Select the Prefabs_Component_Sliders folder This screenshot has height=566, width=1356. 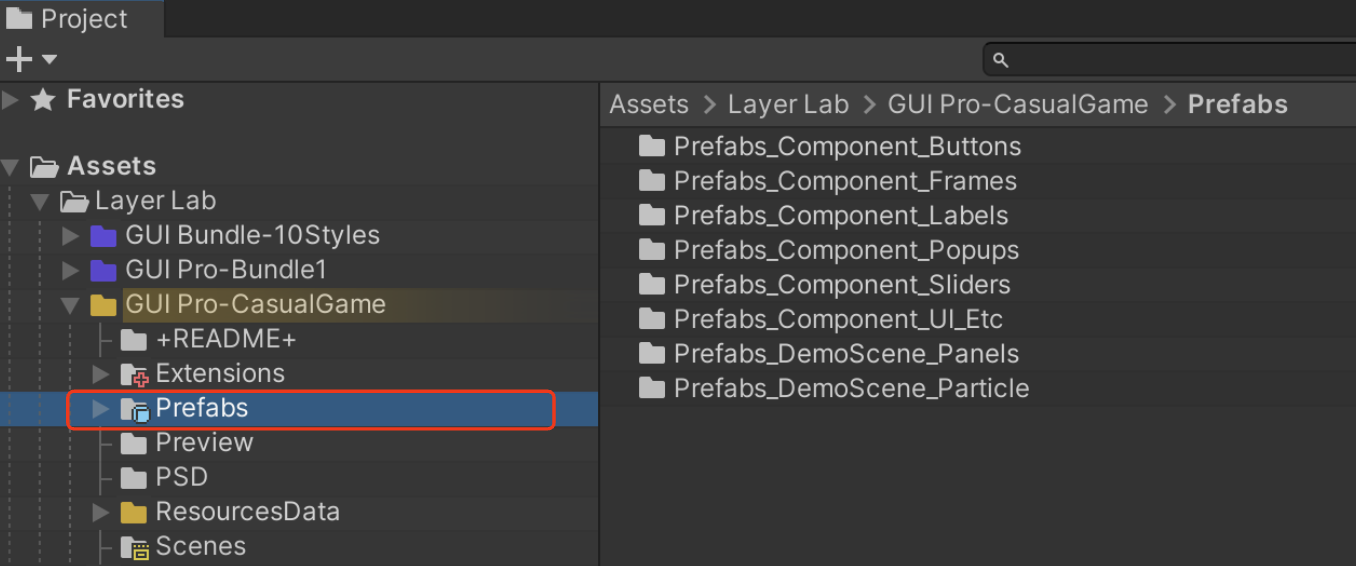(x=825, y=285)
